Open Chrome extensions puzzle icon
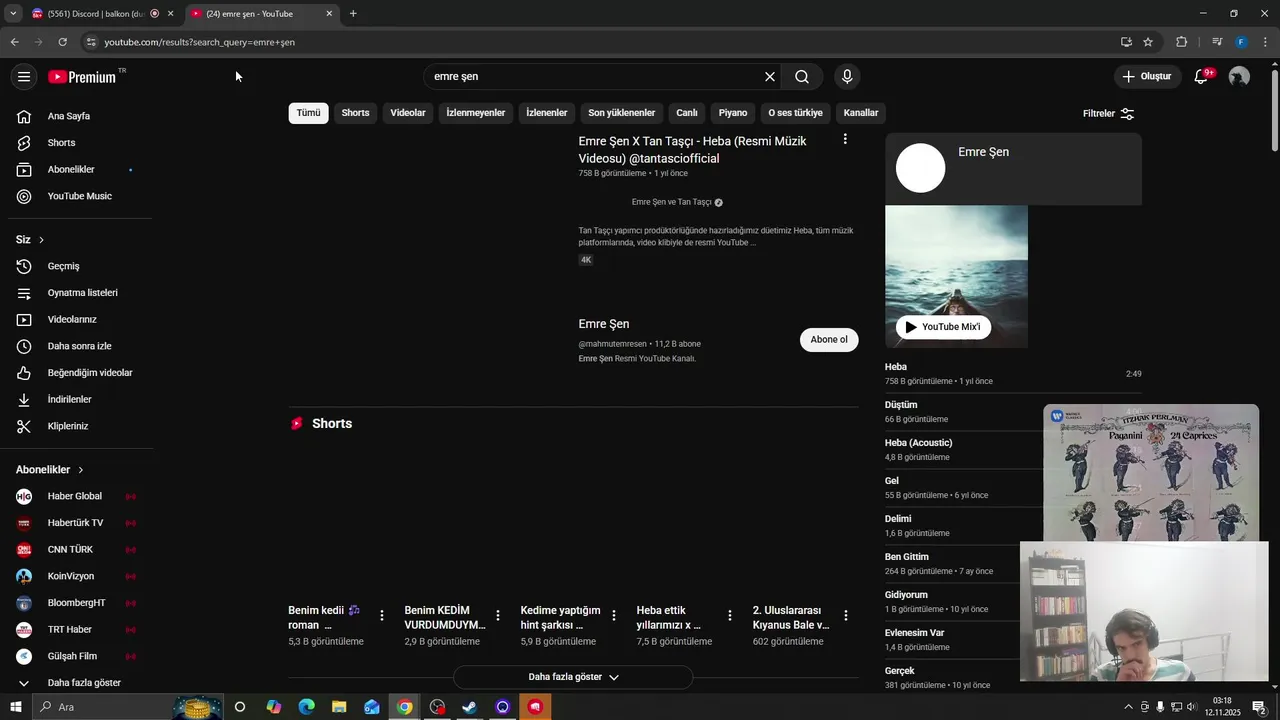The width and height of the screenshot is (1280, 720). click(1181, 42)
